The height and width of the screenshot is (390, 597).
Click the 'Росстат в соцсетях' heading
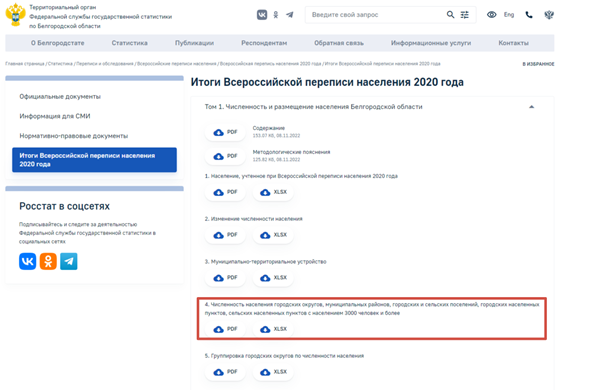pyautogui.click(x=64, y=206)
